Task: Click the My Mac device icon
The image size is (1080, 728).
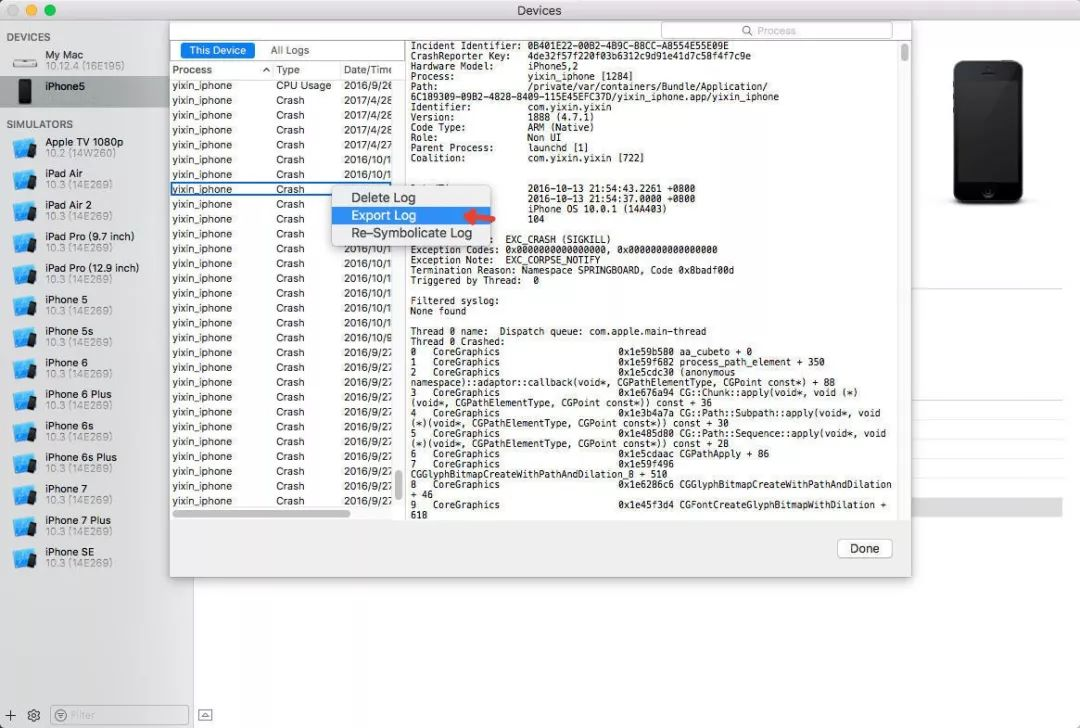Action: (25, 63)
